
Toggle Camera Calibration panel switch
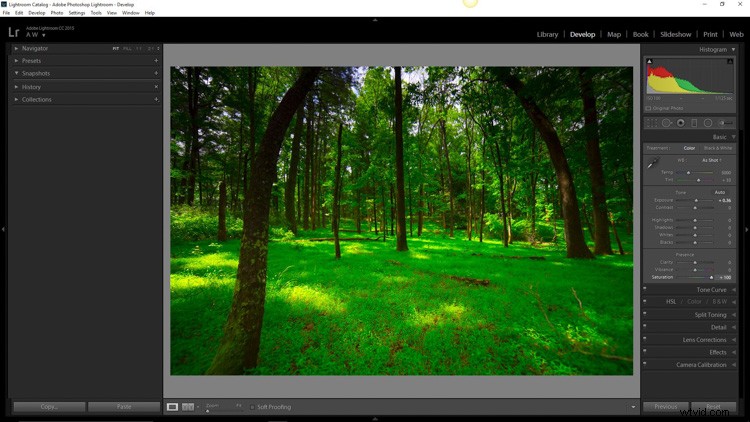tap(645, 364)
